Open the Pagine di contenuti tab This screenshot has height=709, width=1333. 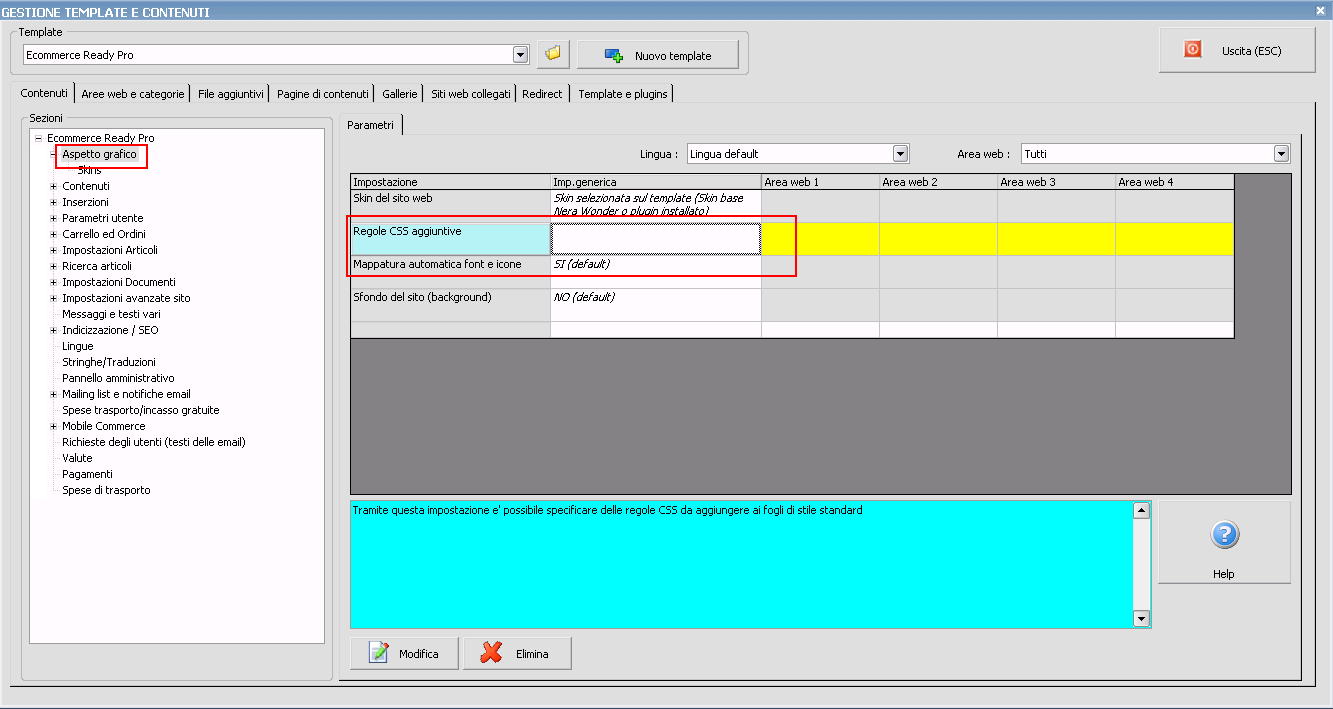click(x=323, y=94)
